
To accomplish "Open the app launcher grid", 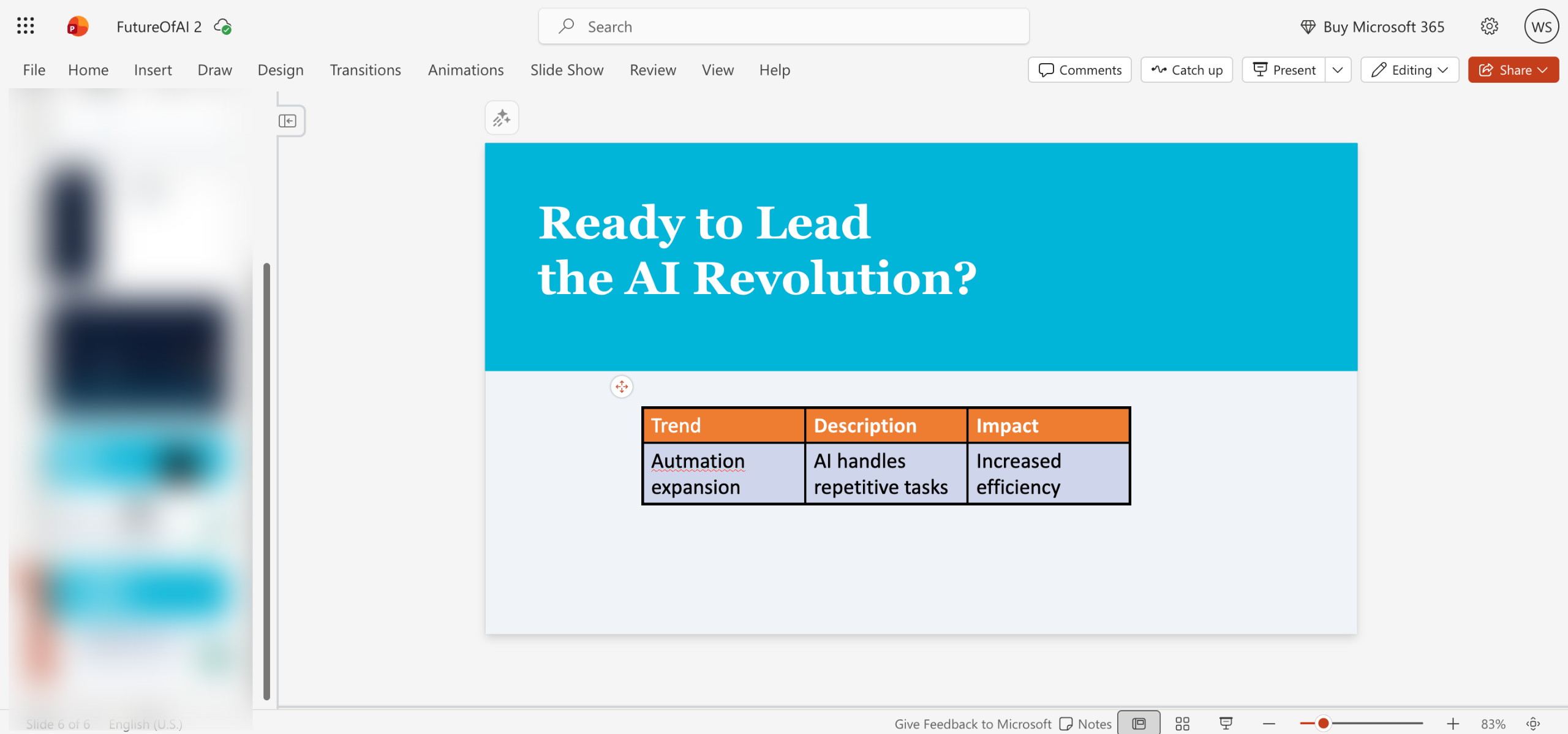I will click(x=25, y=26).
